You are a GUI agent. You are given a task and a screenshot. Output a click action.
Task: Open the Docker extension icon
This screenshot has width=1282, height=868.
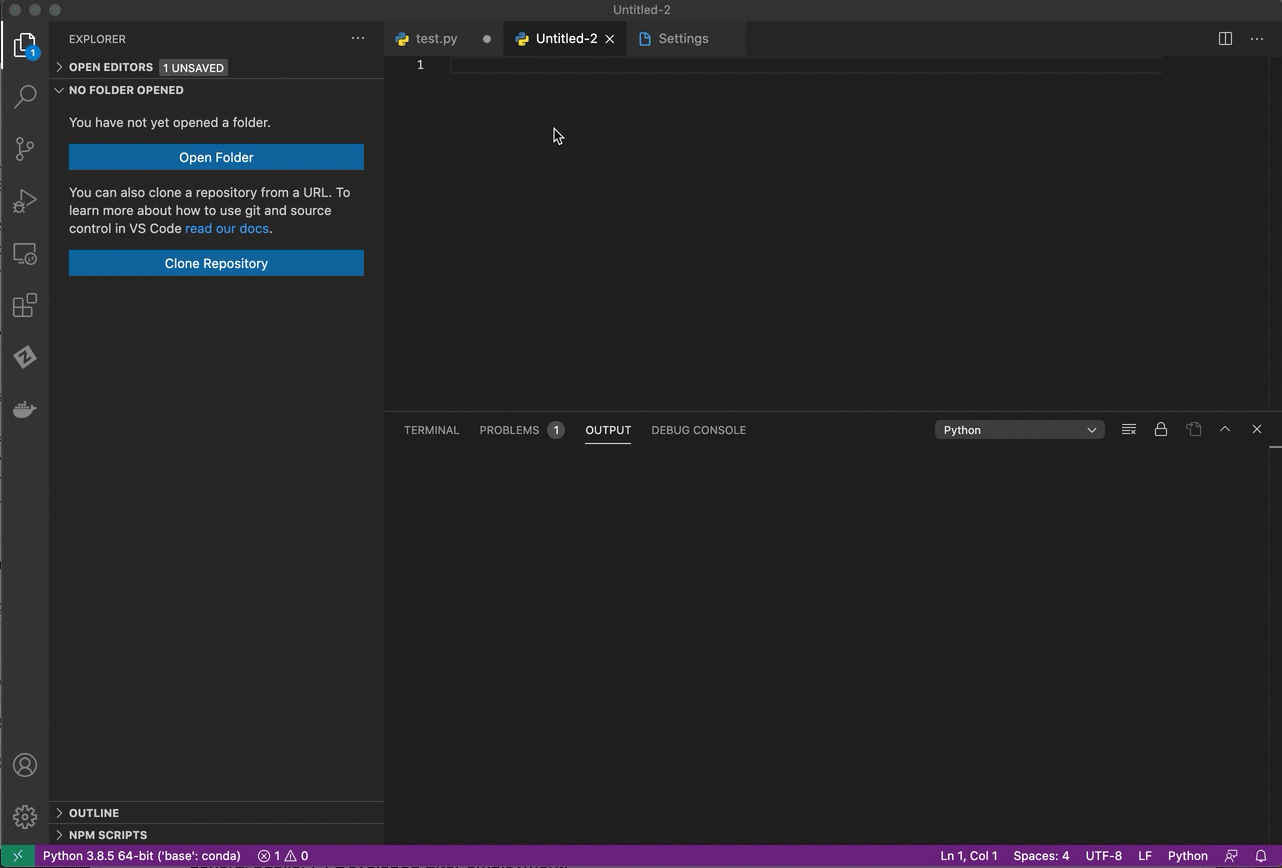pyautogui.click(x=24, y=408)
